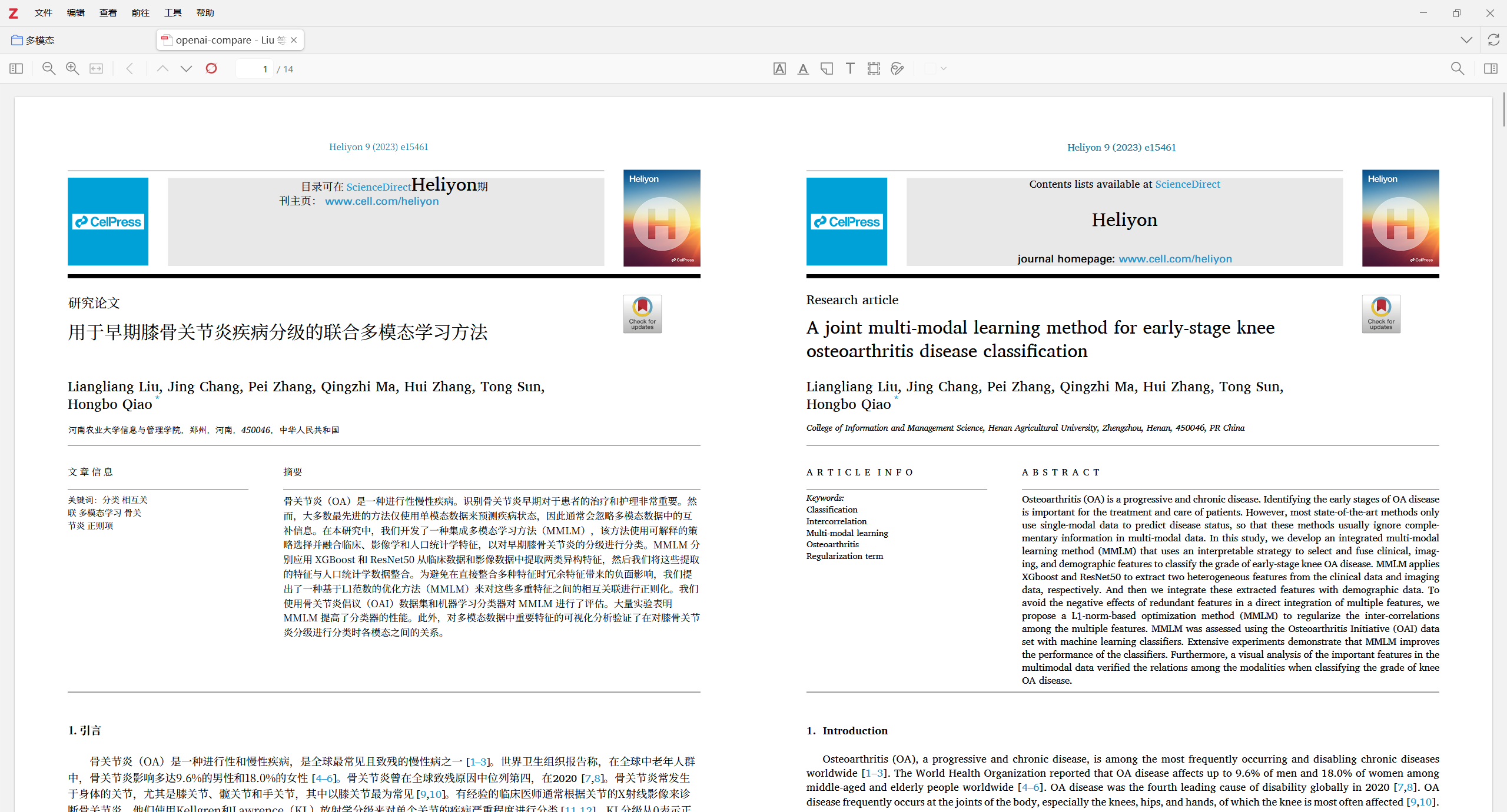
Task: Click the page number input field
Action: pyautogui.click(x=255, y=69)
